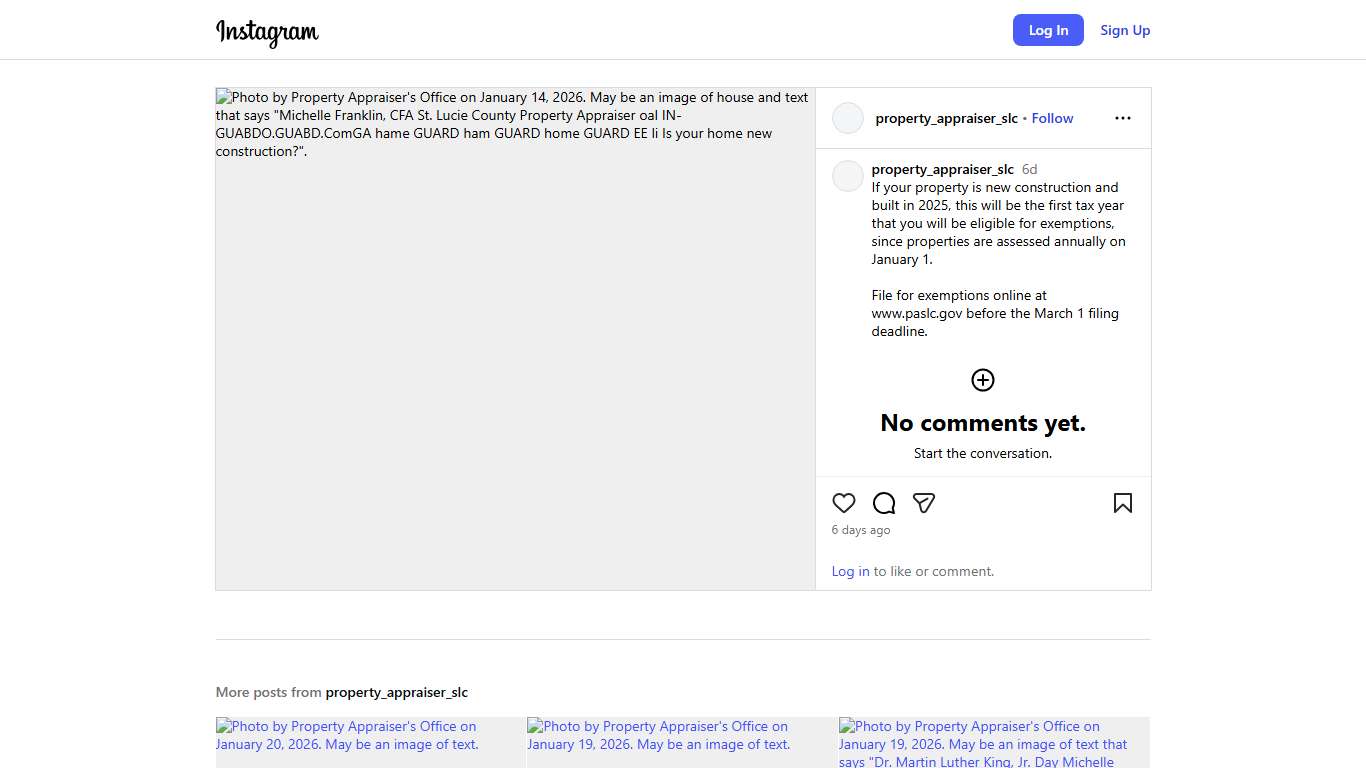Viewport: 1366px width, 768px height.
Task: Open the three-dot more options menu
Action: [x=1122, y=118]
